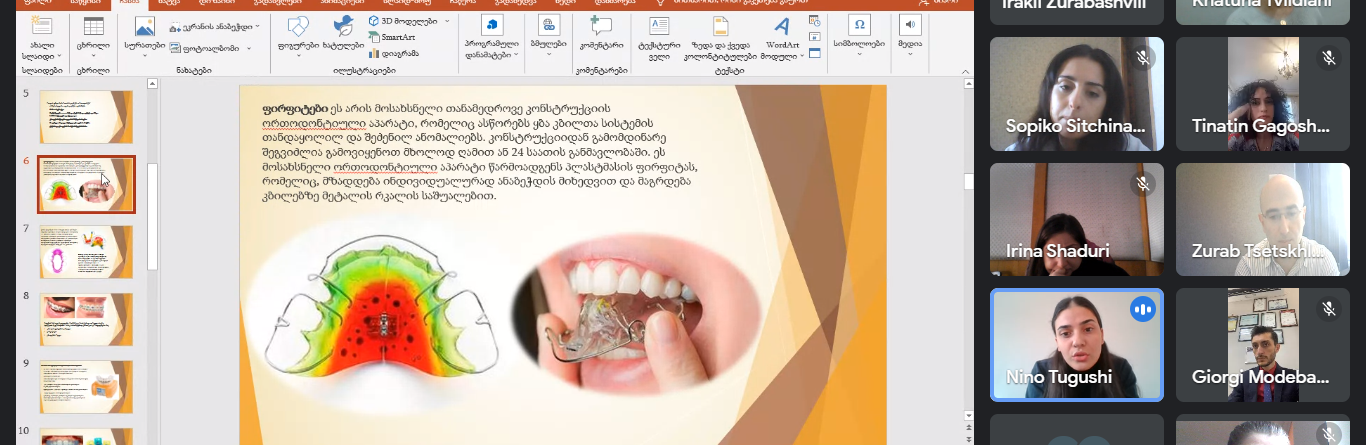Screen dimensions: 1366x445
Task: Click the Photo Album icon
Action: point(176,47)
